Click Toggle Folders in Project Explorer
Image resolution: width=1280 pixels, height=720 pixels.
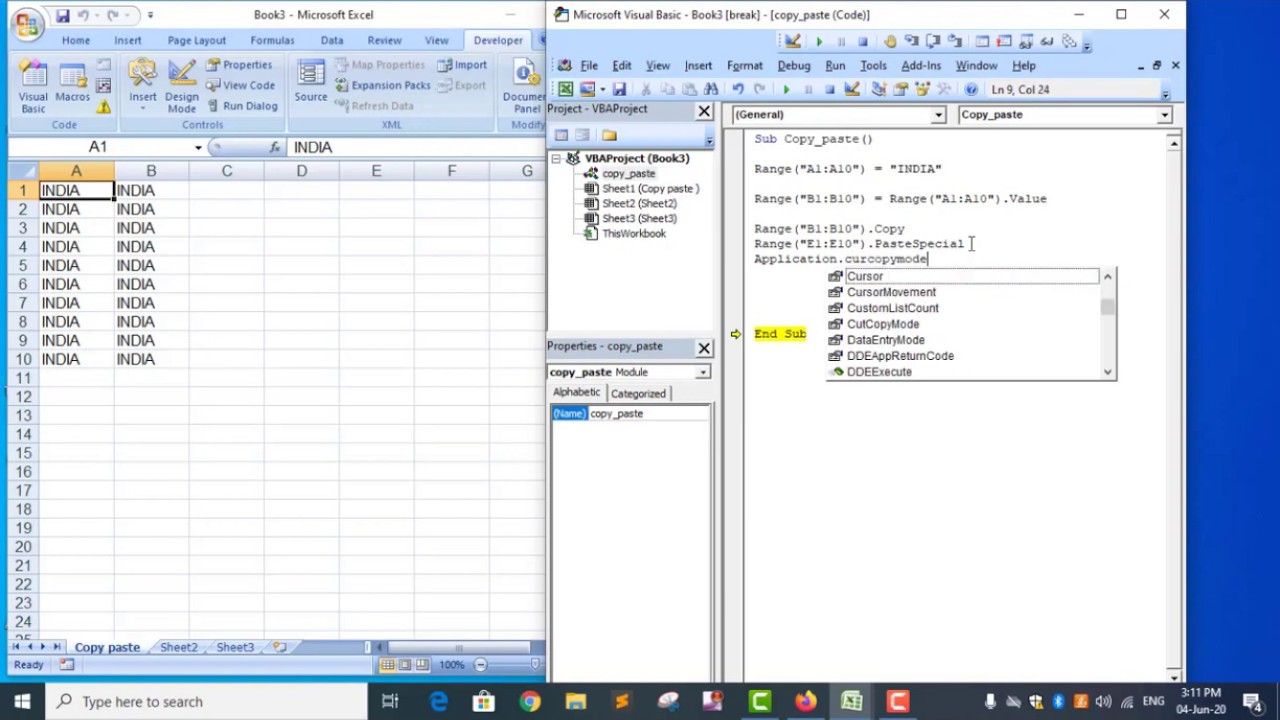click(609, 136)
